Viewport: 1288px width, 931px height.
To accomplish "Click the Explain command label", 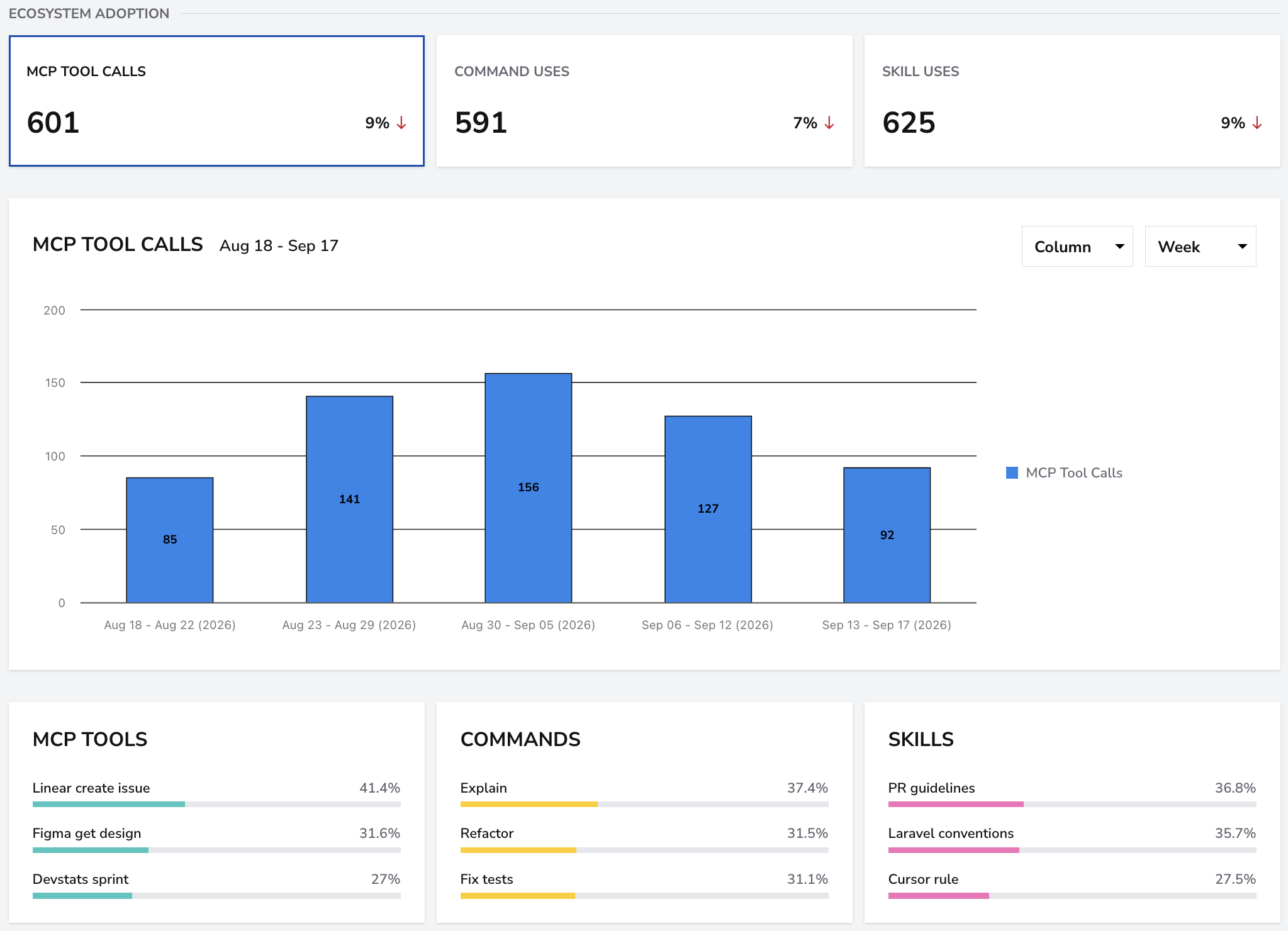I will 484,788.
